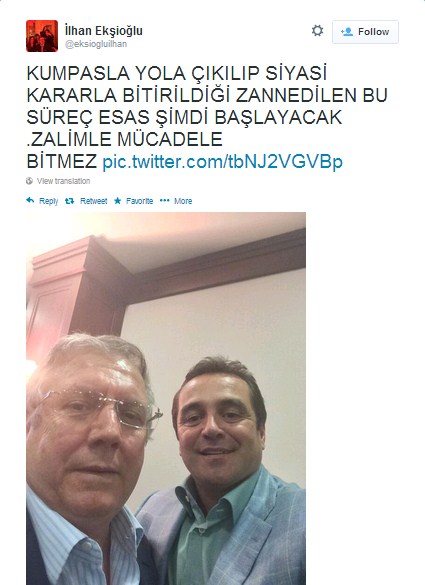Click the globe translation icon

point(29,181)
